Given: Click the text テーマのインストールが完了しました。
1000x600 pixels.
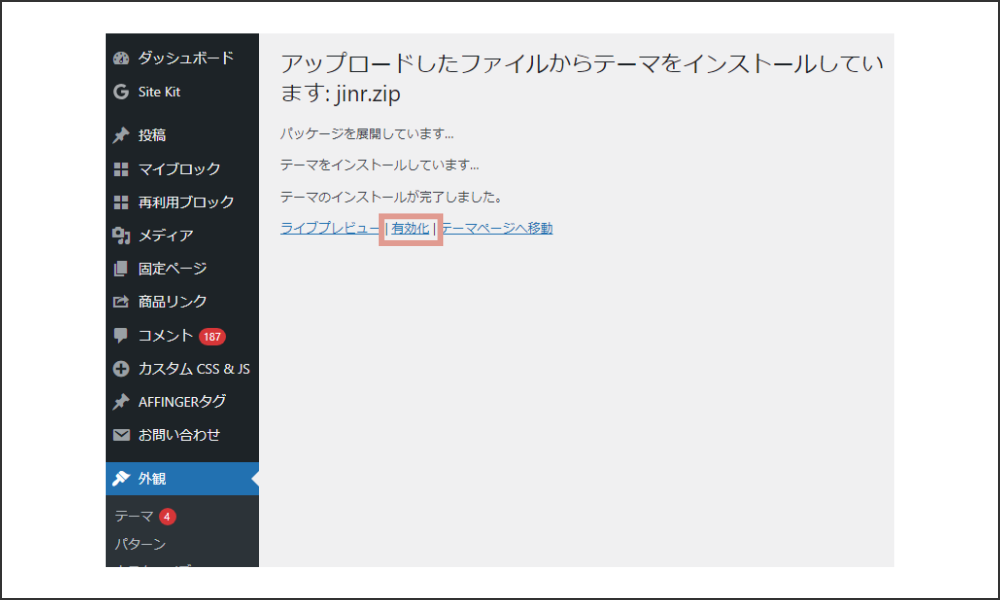Looking at the screenshot, I should 392,197.
